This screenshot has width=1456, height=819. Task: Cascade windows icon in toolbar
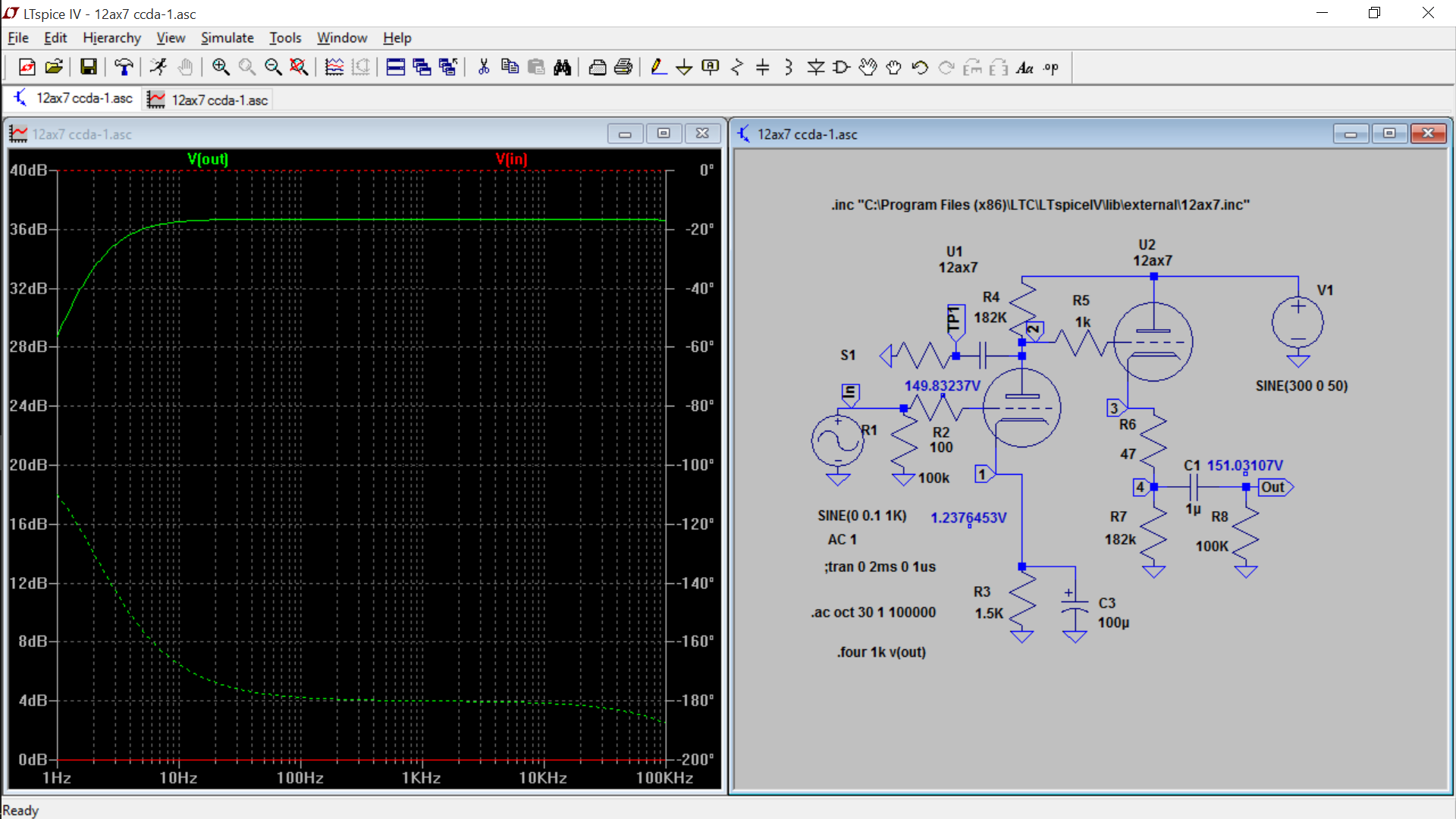(422, 67)
